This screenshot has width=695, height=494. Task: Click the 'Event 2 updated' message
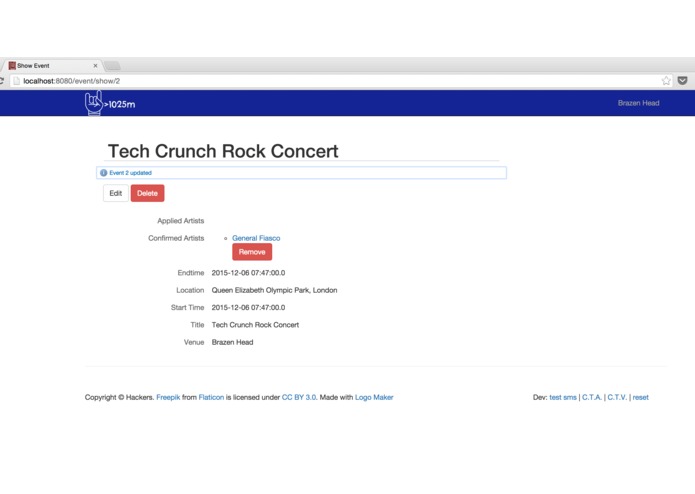click(x=130, y=173)
